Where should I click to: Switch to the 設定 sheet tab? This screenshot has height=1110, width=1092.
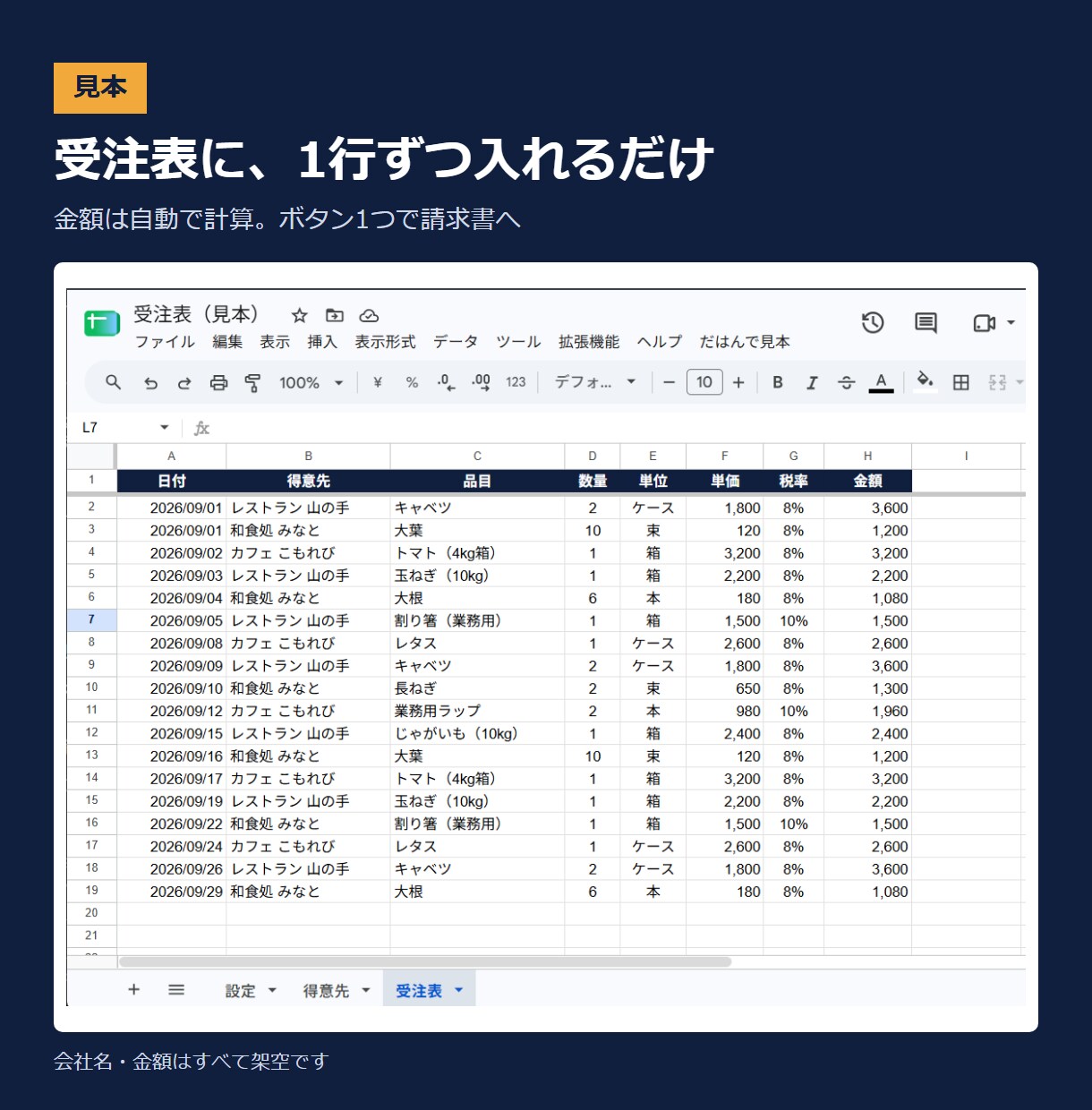point(240,991)
